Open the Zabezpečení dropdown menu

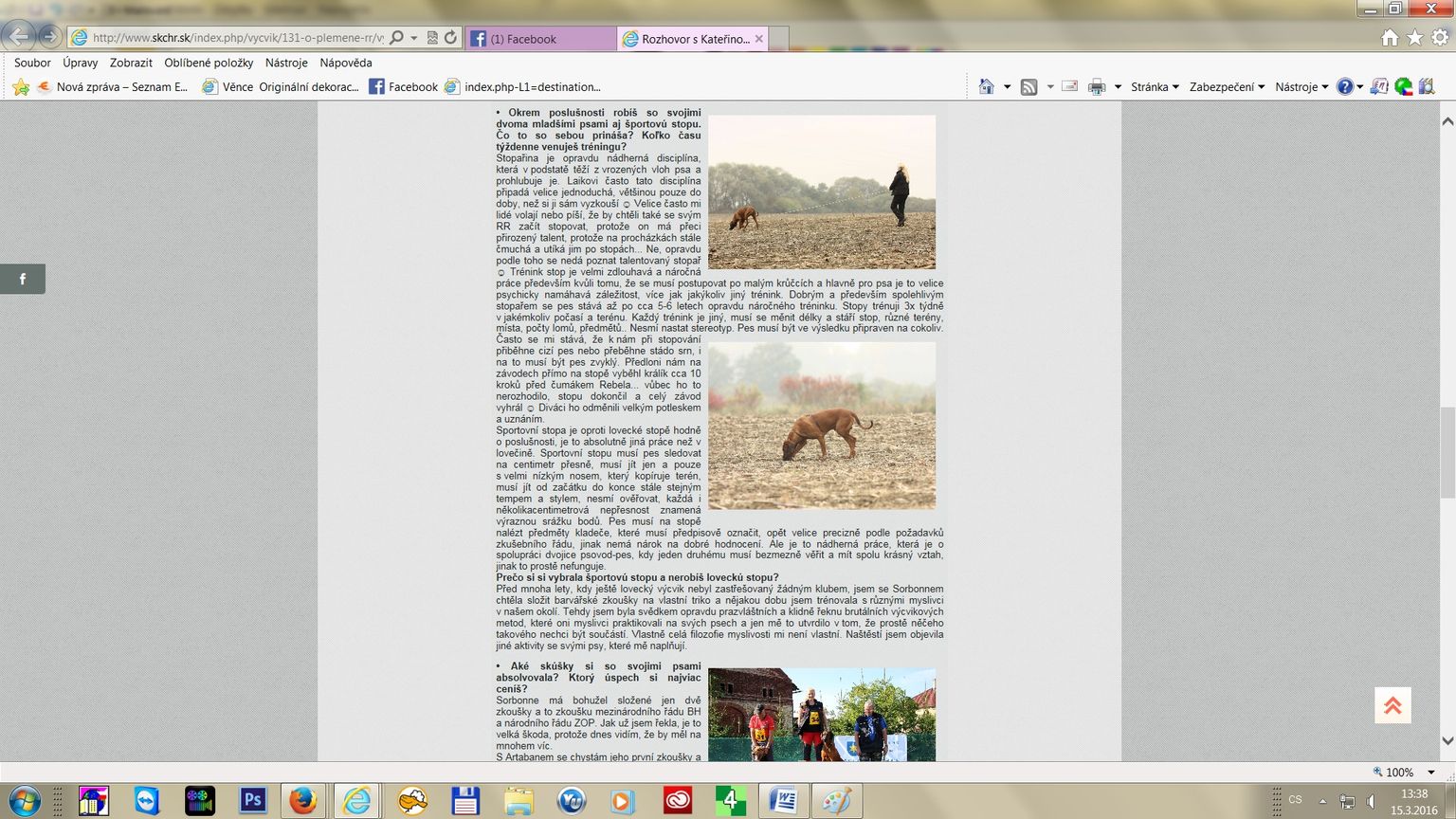coord(1227,86)
